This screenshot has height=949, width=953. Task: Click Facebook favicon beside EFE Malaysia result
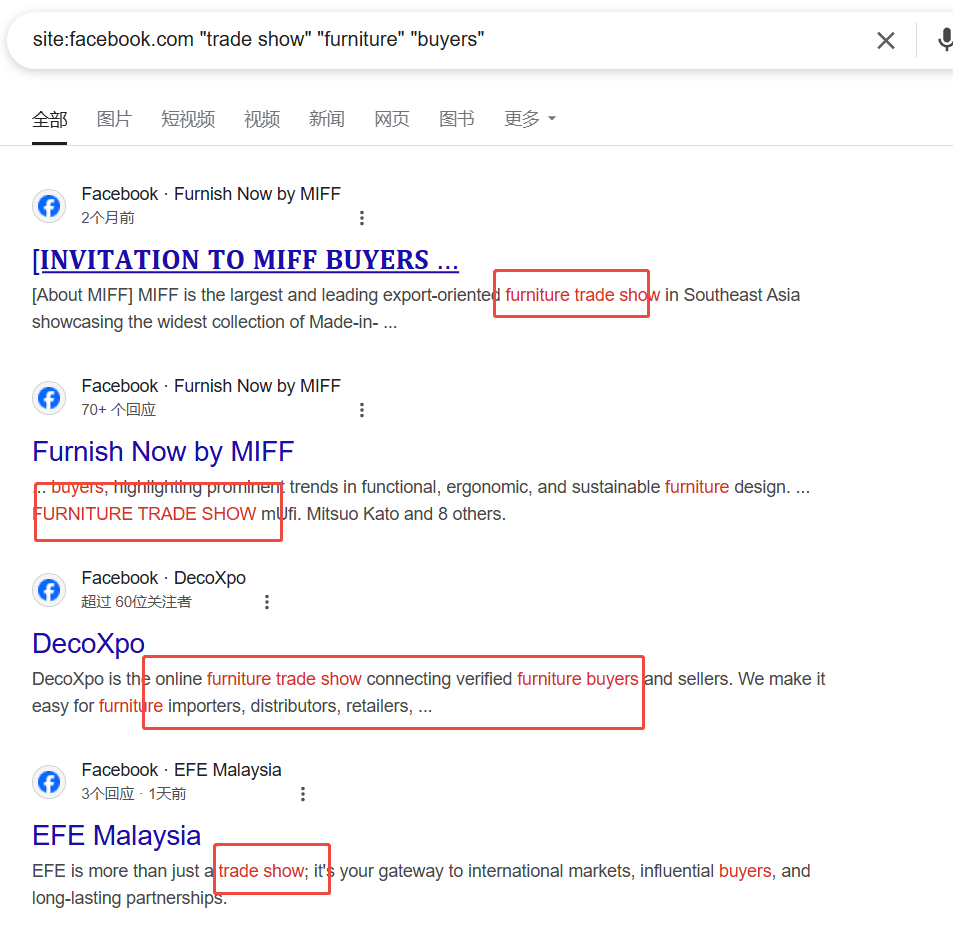tap(49, 782)
